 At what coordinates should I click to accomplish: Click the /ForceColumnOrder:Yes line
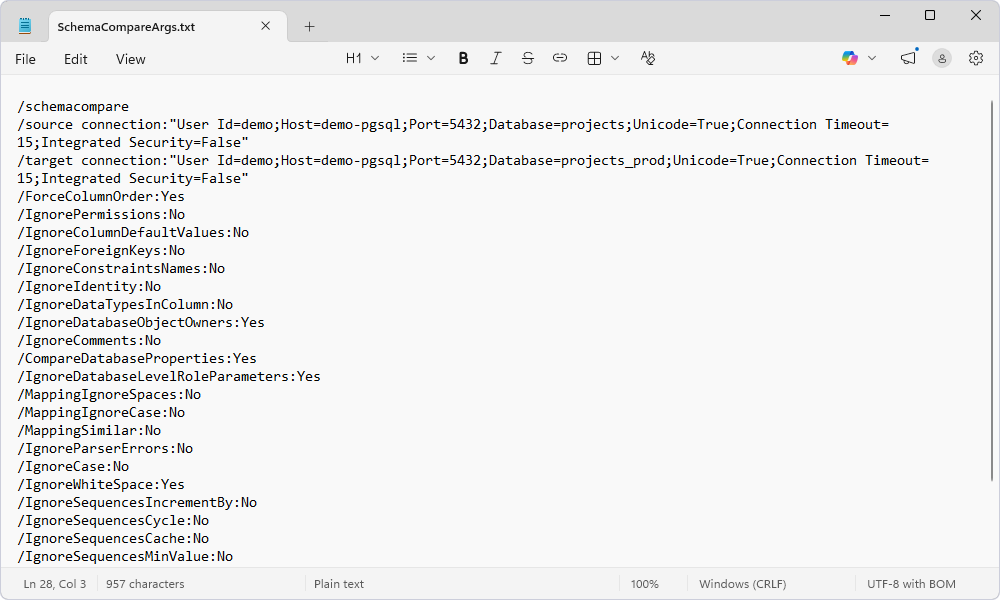click(101, 196)
